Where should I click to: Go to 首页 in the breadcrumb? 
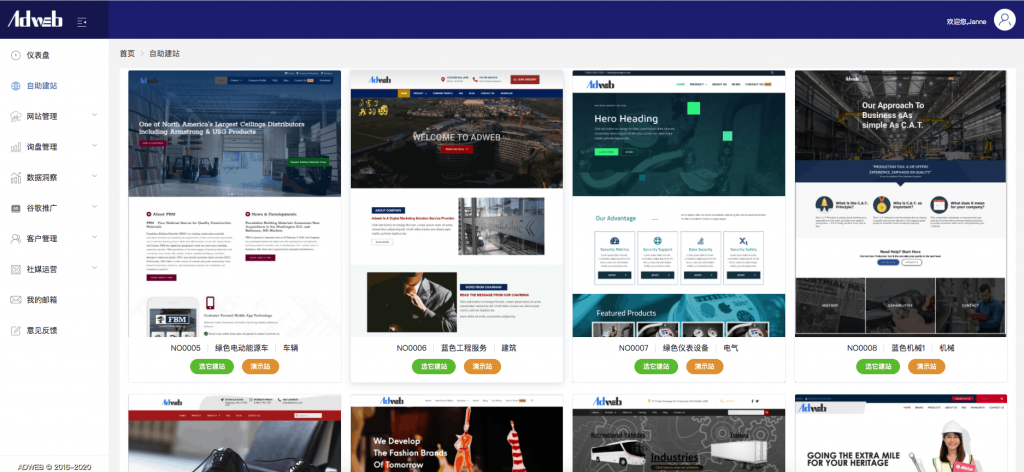127,54
